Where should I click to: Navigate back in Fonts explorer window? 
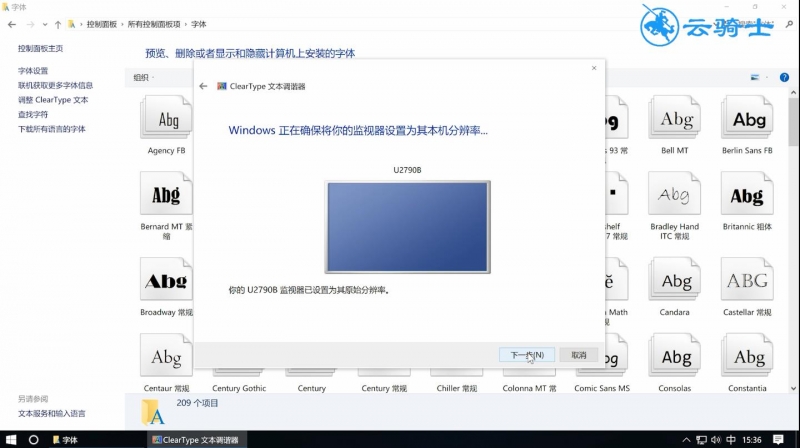[12, 24]
